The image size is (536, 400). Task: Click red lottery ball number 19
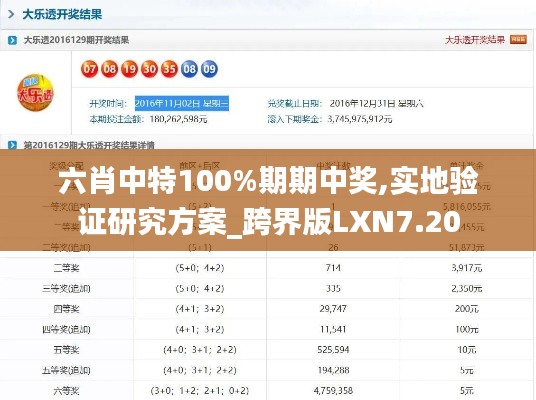(130, 69)
